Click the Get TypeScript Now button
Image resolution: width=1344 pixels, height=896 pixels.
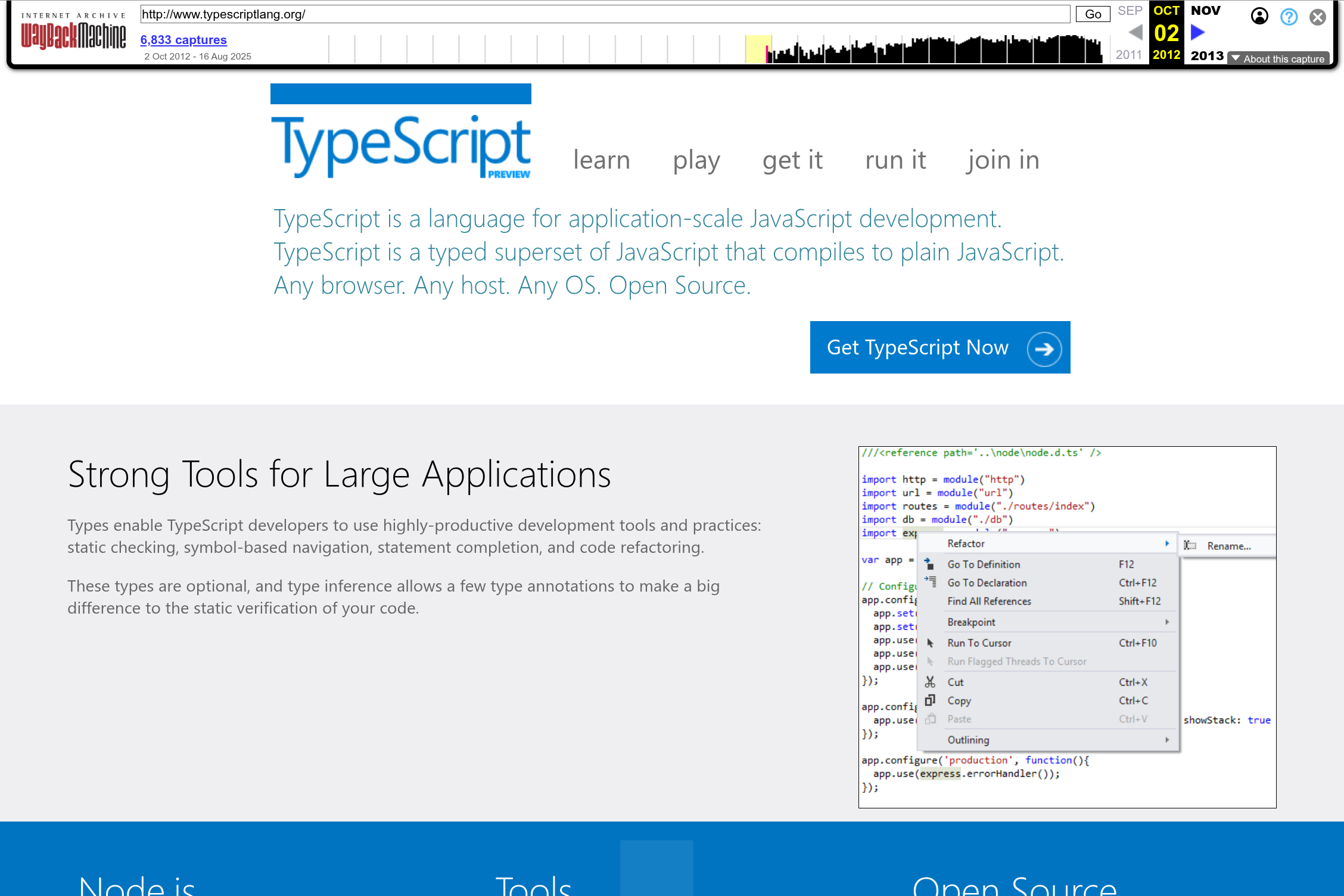pos(940,347)
